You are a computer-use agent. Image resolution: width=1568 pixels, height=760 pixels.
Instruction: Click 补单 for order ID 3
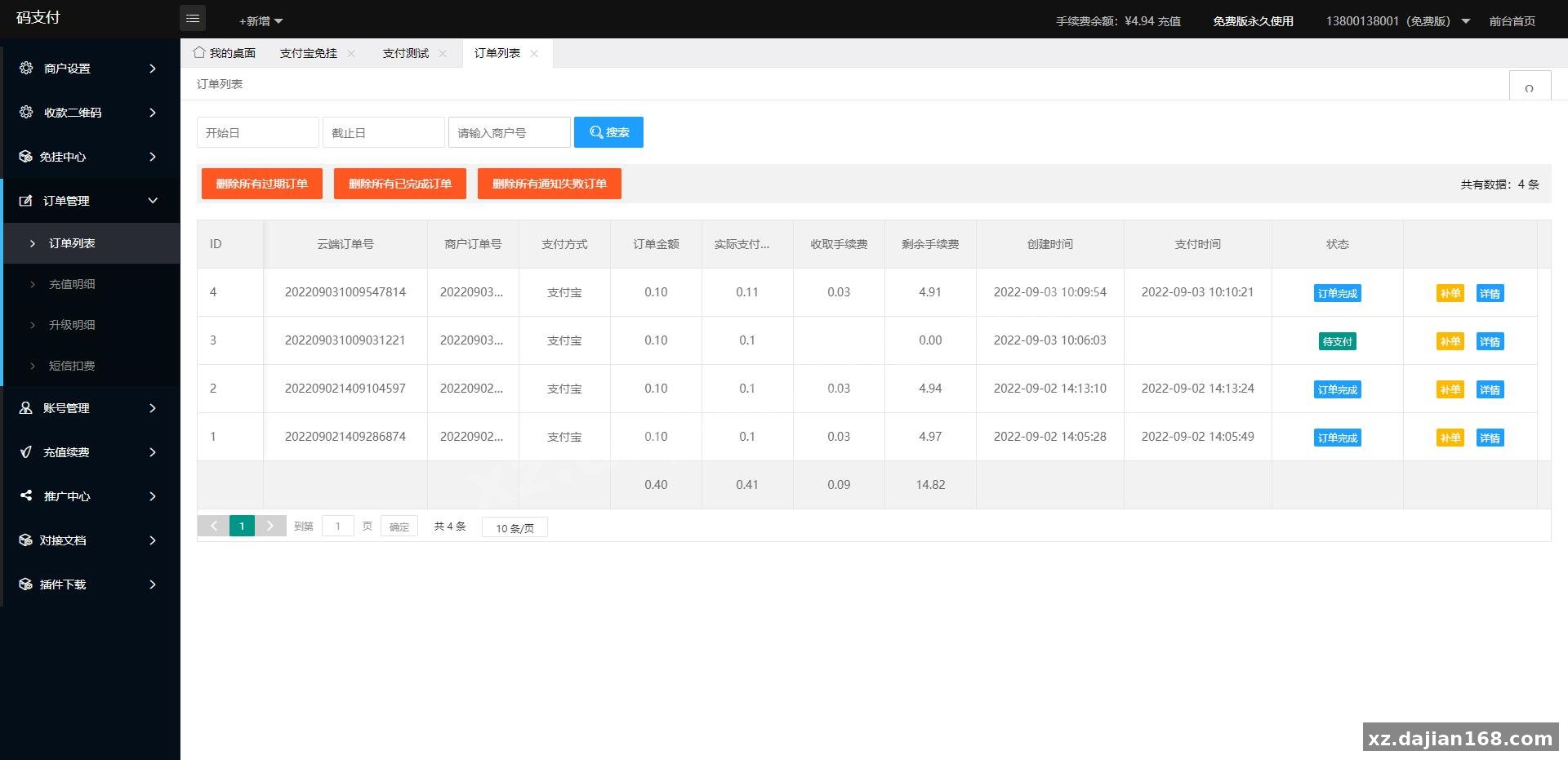point(1450,341)
